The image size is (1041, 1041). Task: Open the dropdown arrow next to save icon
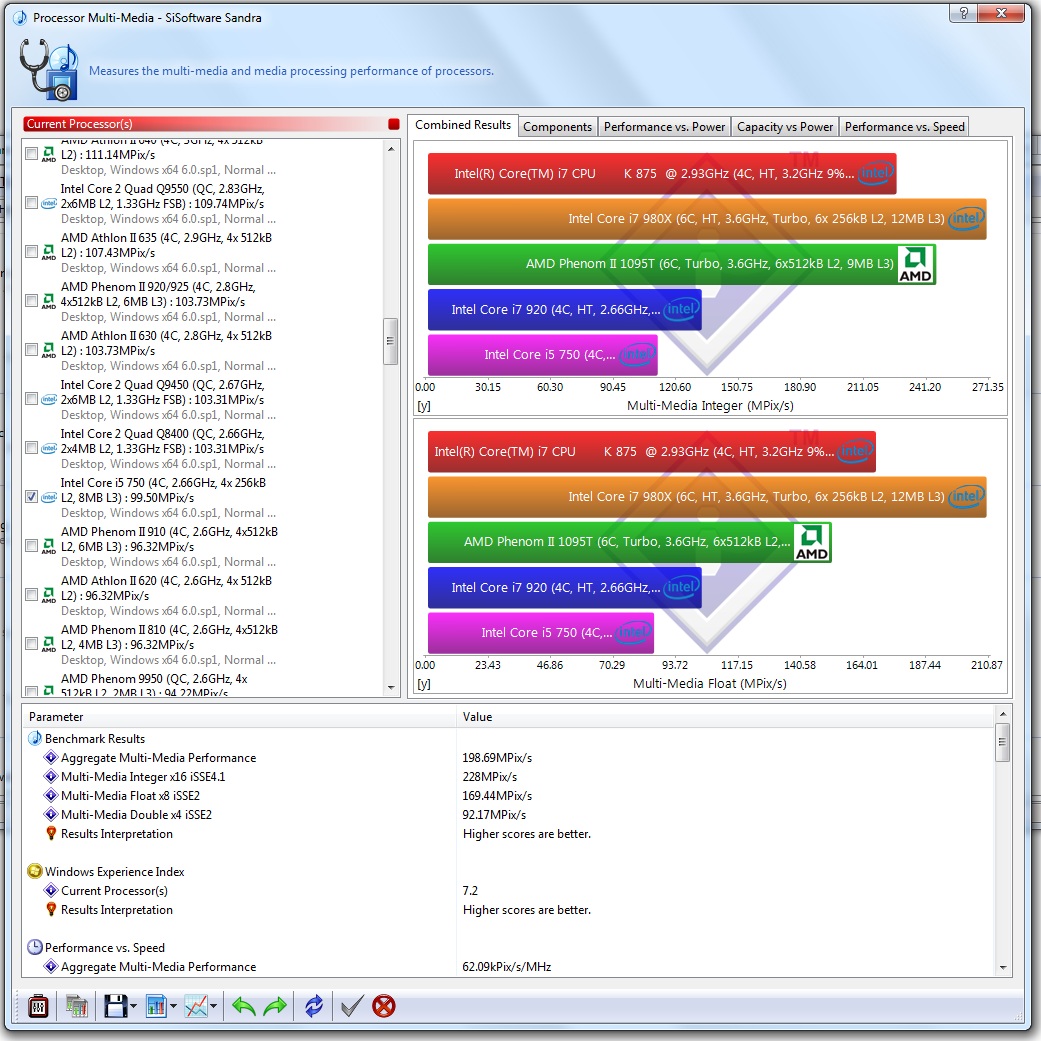pyautogui.click(x=133, y=1006)
